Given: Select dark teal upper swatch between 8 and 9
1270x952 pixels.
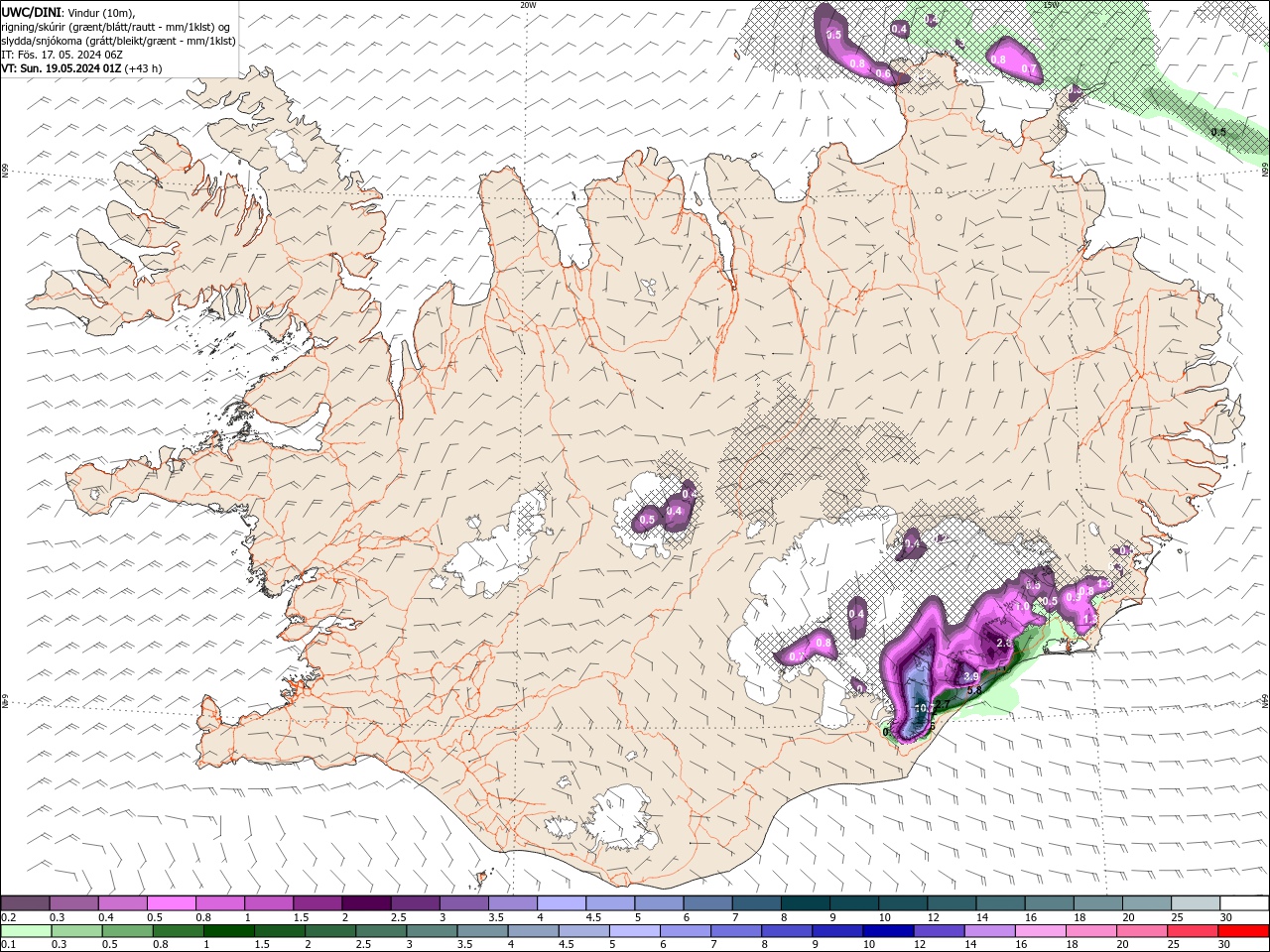Looking at the screenshot, I should pos(806,903).
